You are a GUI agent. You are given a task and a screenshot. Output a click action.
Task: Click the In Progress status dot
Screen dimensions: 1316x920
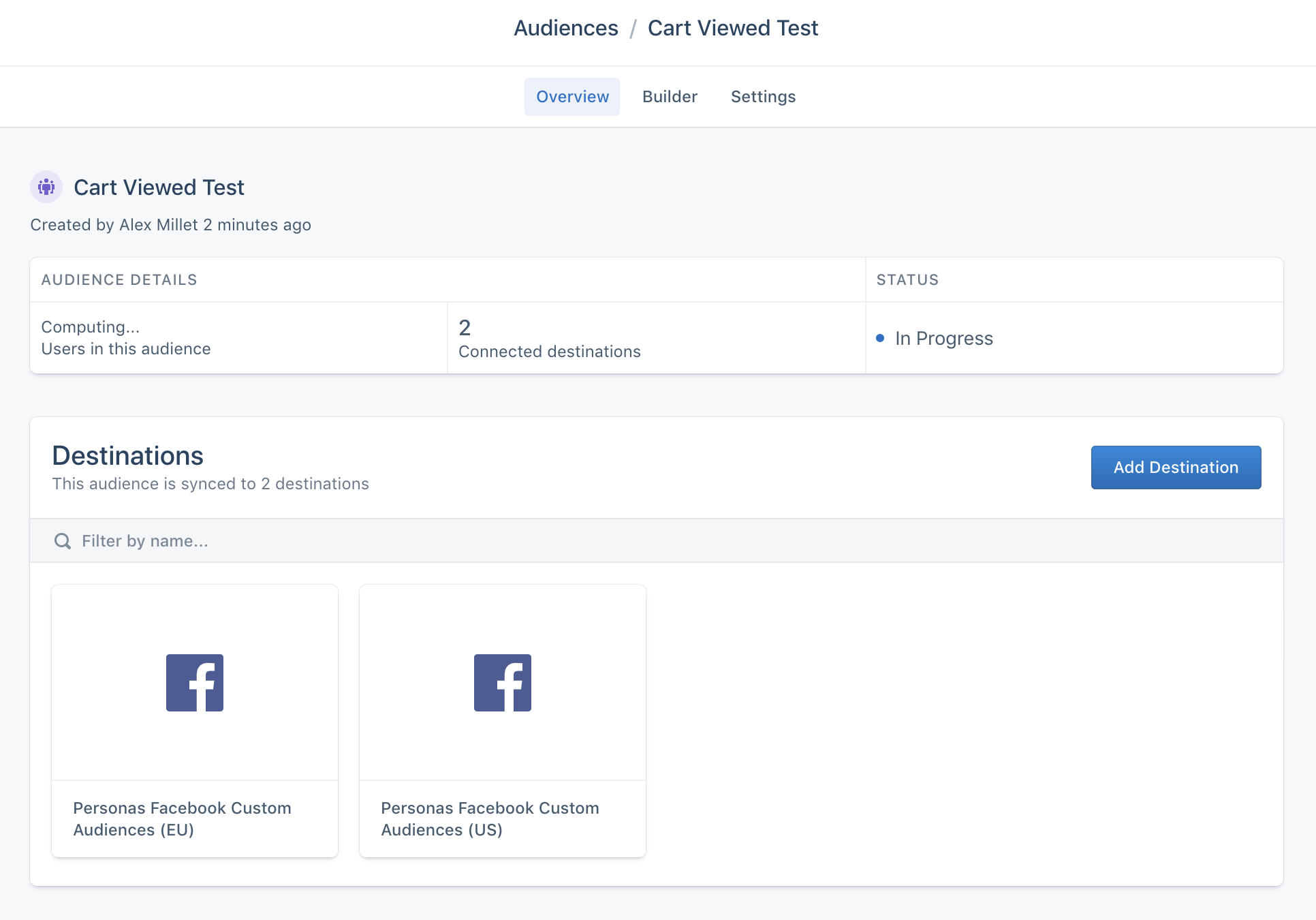click(880, 338)
